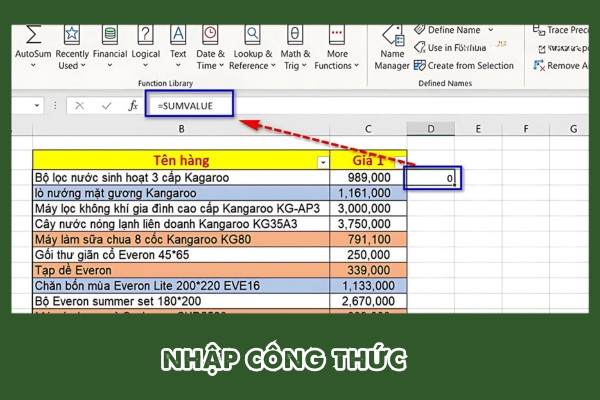Image resolution: width=600 pixels, height=400 pixels.
Task: Select cell Chăn bốn mùa Everon Lite
Action: click(181, 286)
